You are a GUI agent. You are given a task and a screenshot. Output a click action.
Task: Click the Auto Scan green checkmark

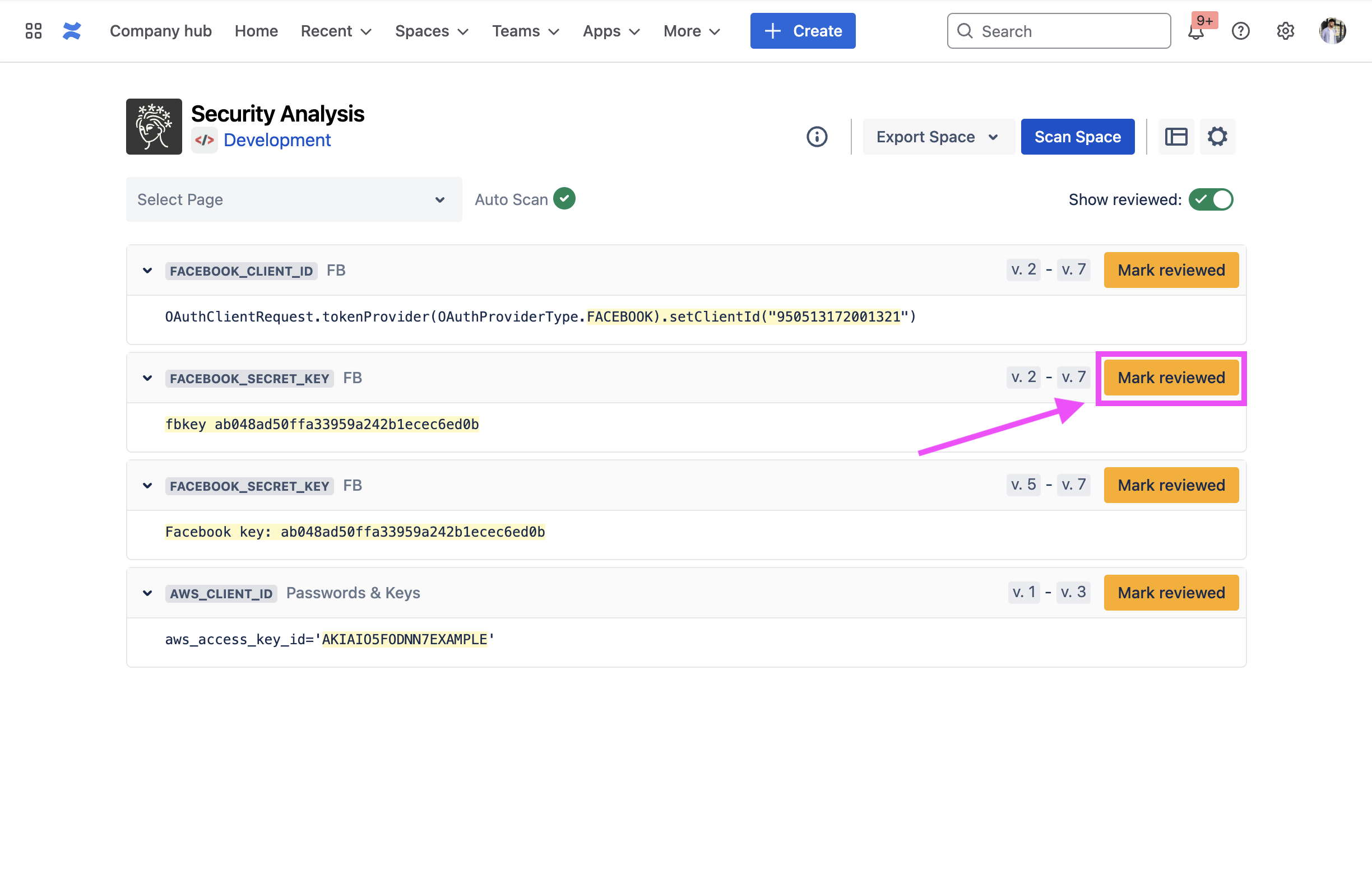pos(564,199)
